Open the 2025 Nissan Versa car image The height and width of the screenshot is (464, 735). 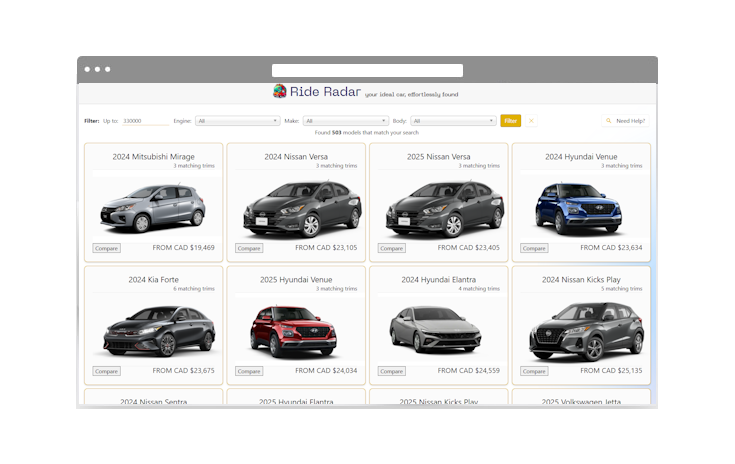click(444, 209)
